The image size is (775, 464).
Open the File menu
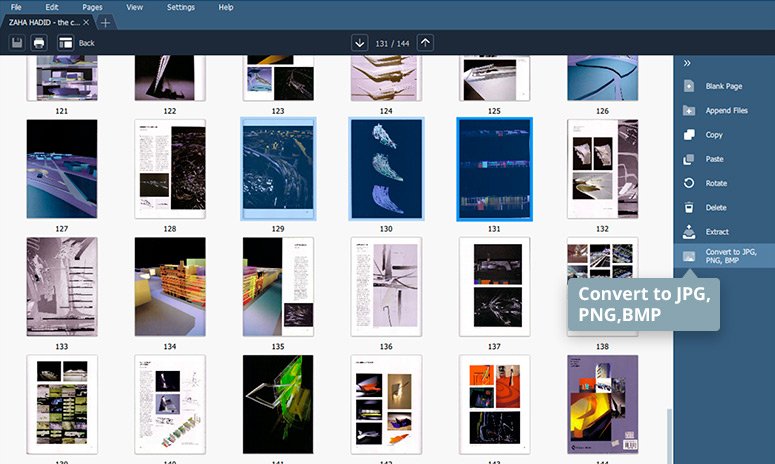(16, 7)
